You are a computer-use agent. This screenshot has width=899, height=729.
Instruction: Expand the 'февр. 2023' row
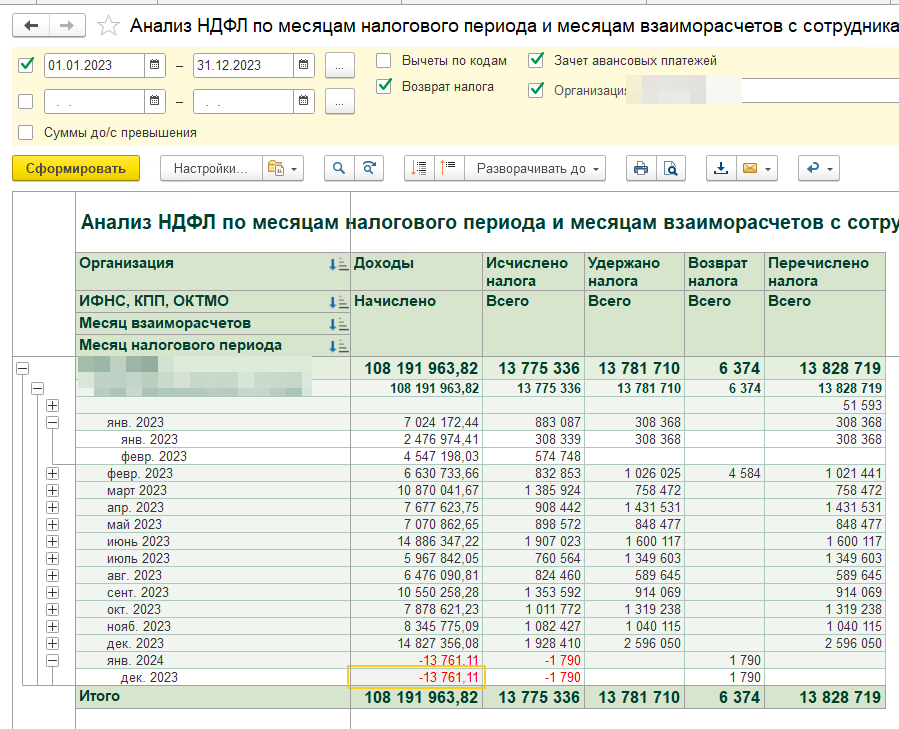52,473
